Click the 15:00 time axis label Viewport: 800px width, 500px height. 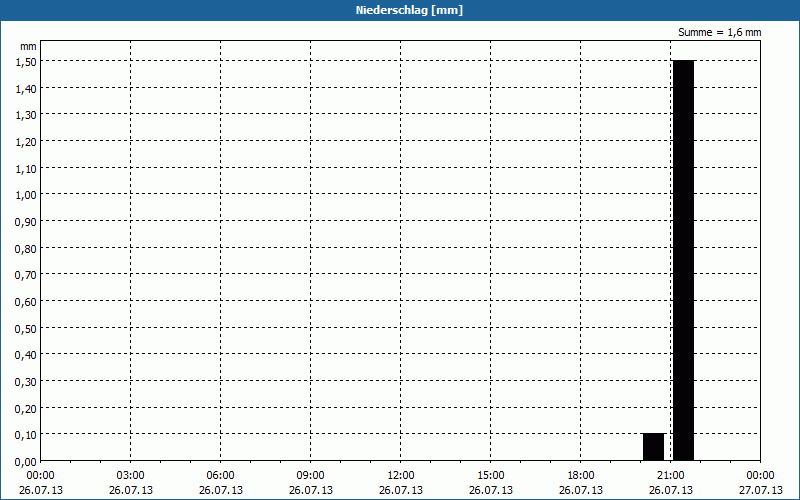pyautogui.click(x=491, y=475)
